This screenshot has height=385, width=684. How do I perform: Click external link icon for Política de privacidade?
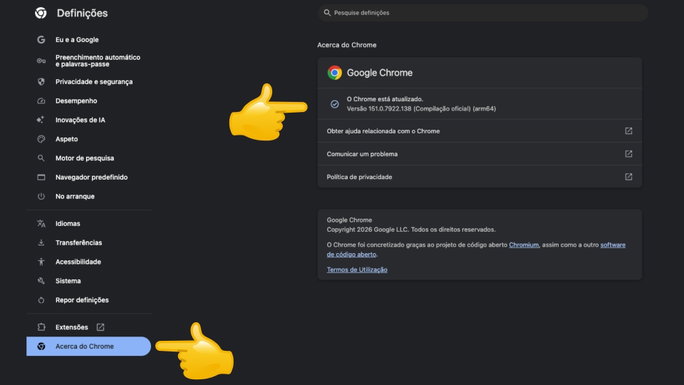point(629,177)
